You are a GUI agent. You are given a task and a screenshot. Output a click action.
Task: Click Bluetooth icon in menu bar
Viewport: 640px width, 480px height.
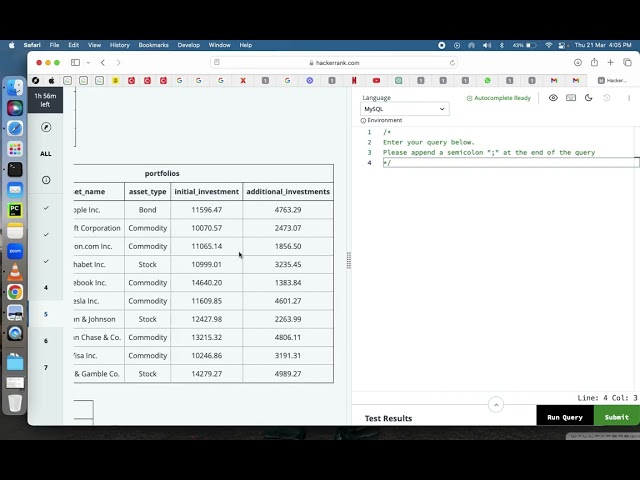click(502, 45)
